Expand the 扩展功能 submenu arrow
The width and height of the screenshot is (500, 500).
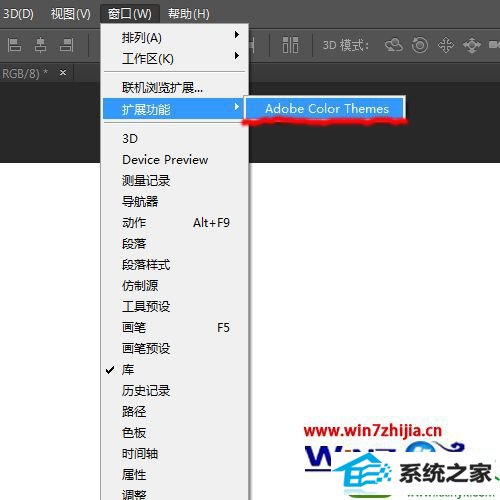[x=237, y=107]
